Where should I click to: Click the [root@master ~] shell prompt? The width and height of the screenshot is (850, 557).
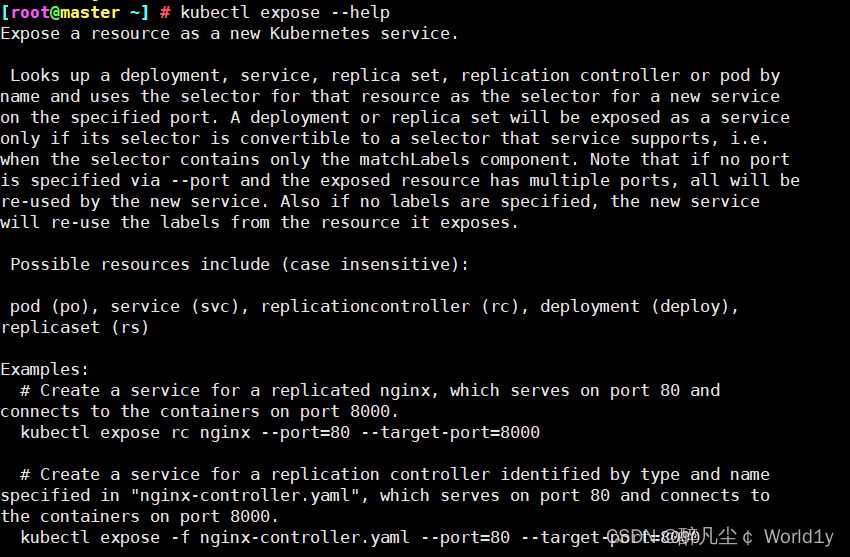[x=74, y=12]
